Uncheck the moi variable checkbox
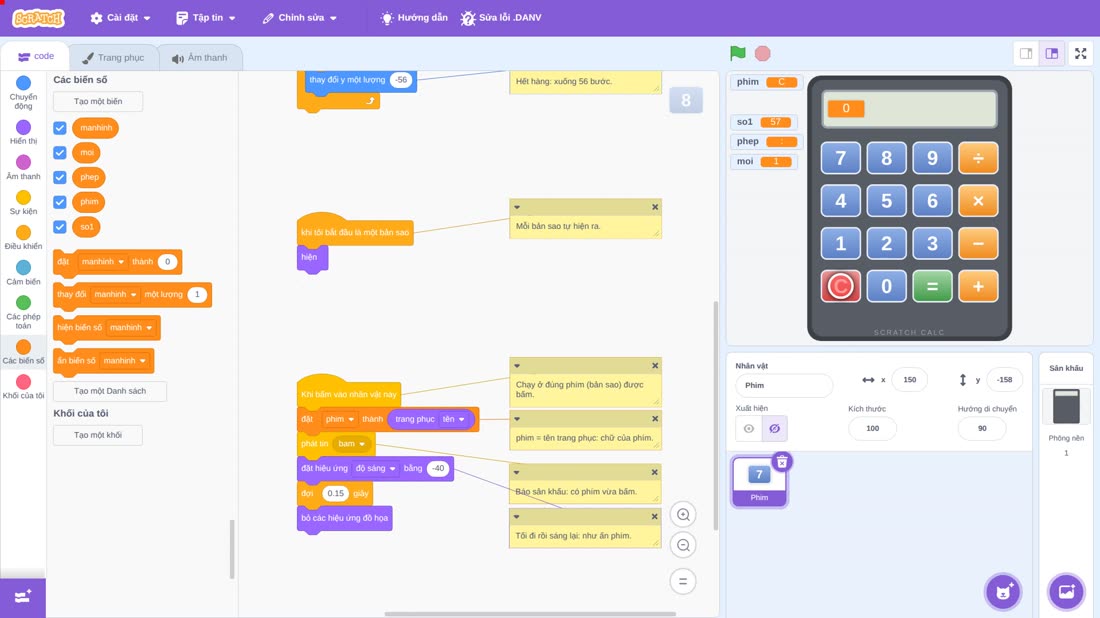 point(60,152)
